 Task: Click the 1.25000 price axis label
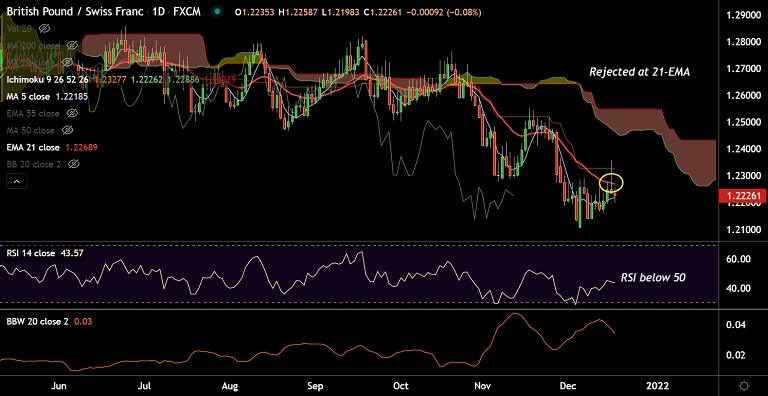tap(744, 122)
